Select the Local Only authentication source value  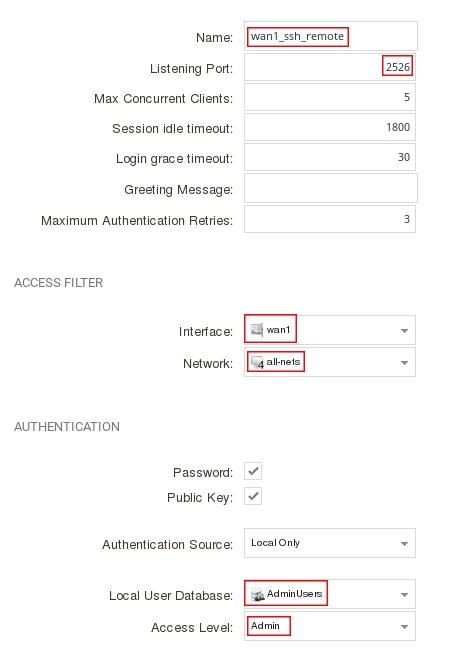tap(275, 543)
